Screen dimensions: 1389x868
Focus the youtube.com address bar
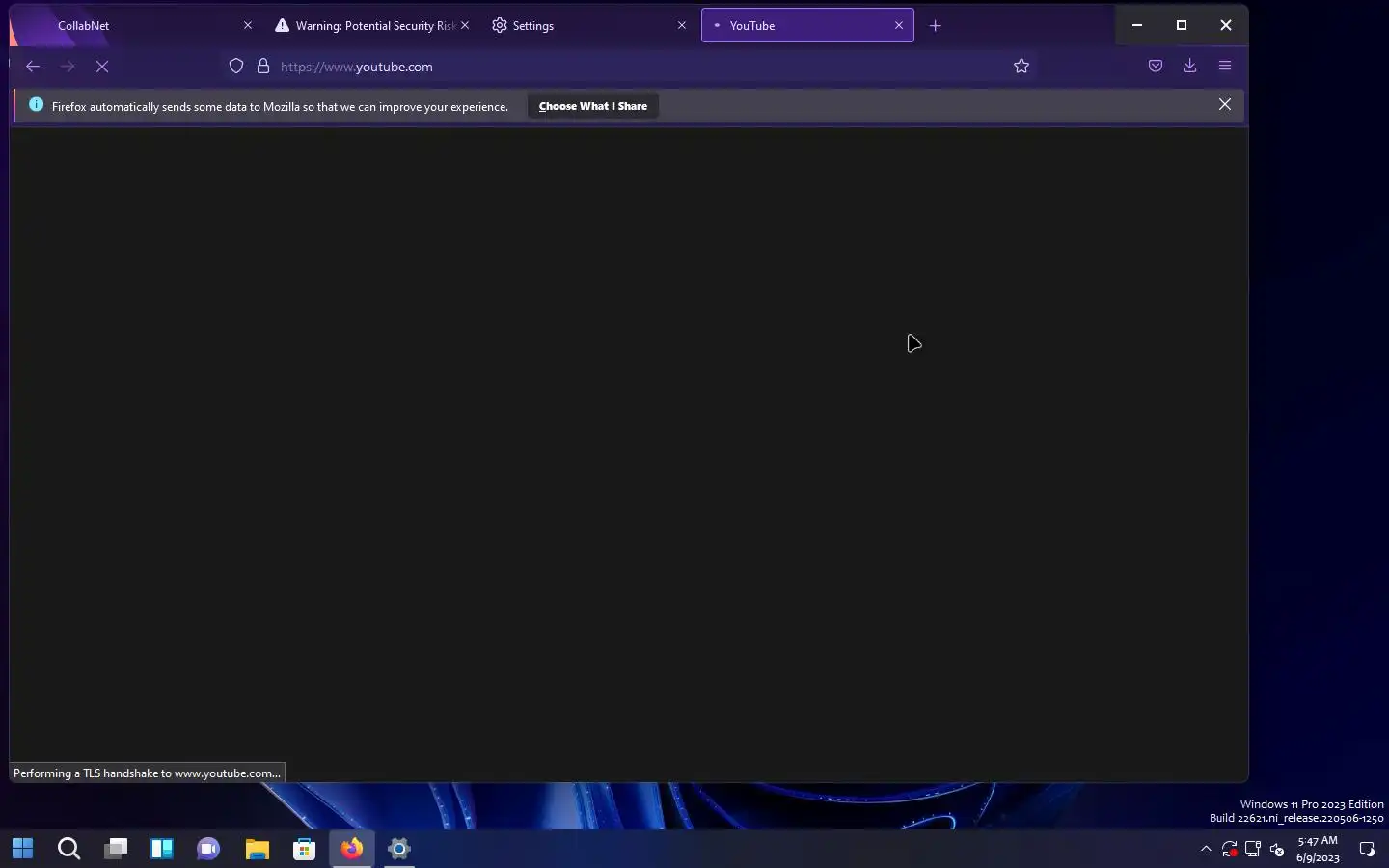627,67
